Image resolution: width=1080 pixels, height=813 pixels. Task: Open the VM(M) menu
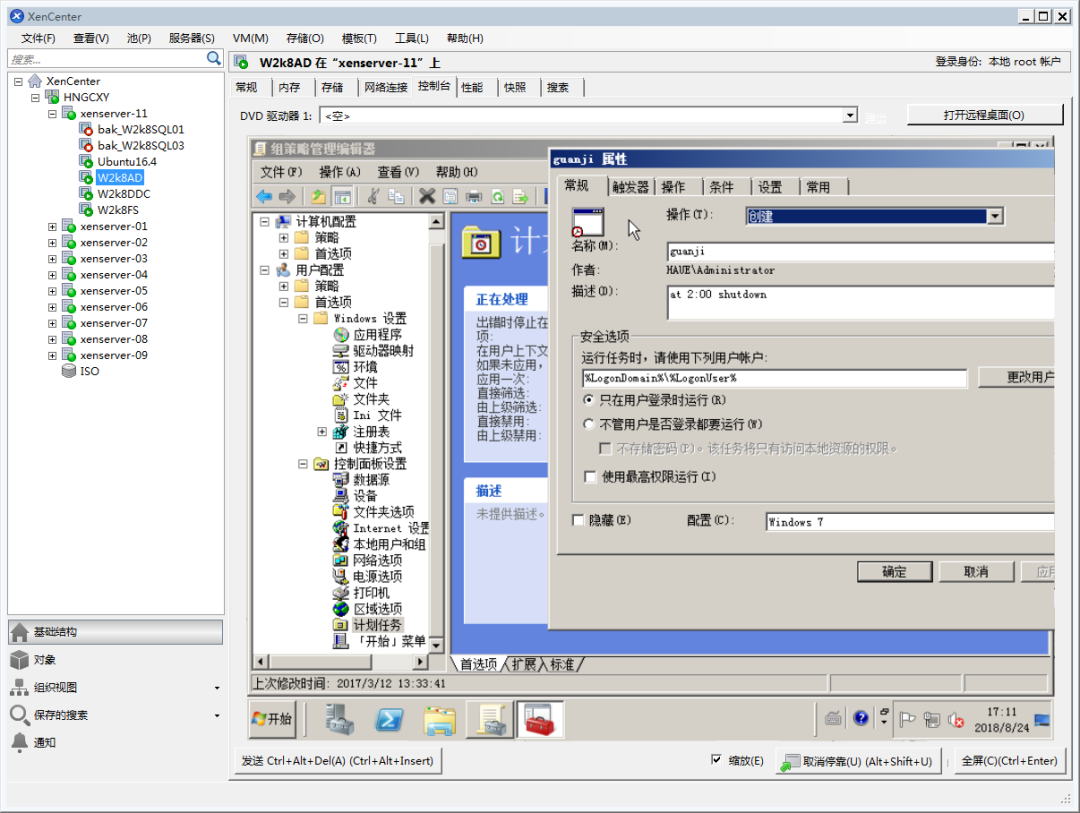[x=250, y=39]
